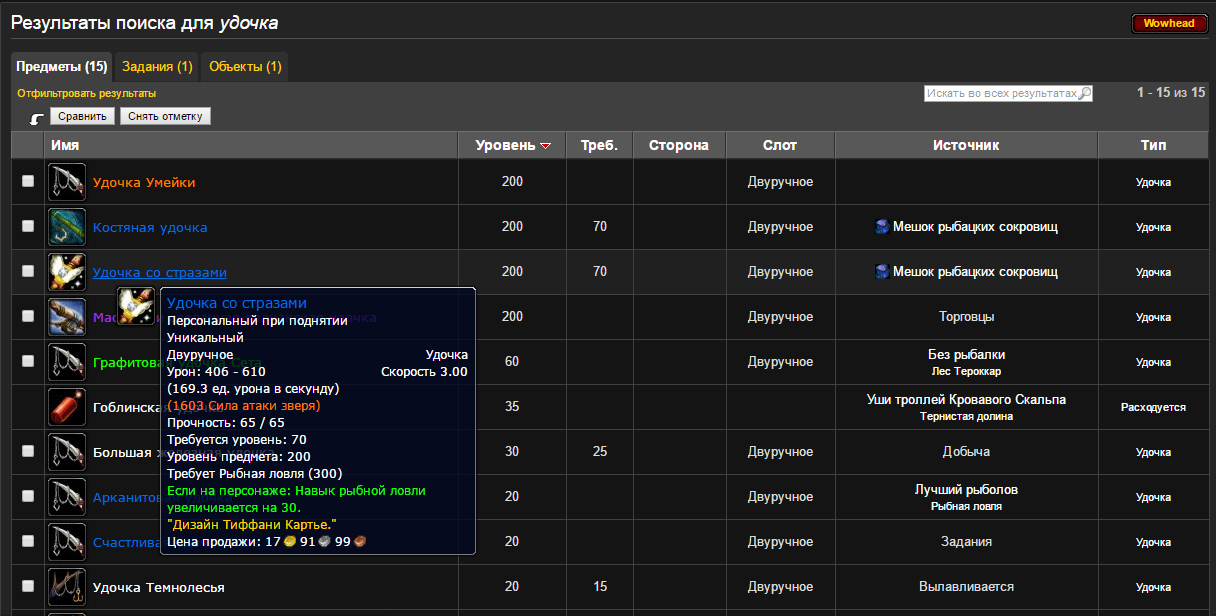Open the Удочка Темнолесья link

point(159,587)
